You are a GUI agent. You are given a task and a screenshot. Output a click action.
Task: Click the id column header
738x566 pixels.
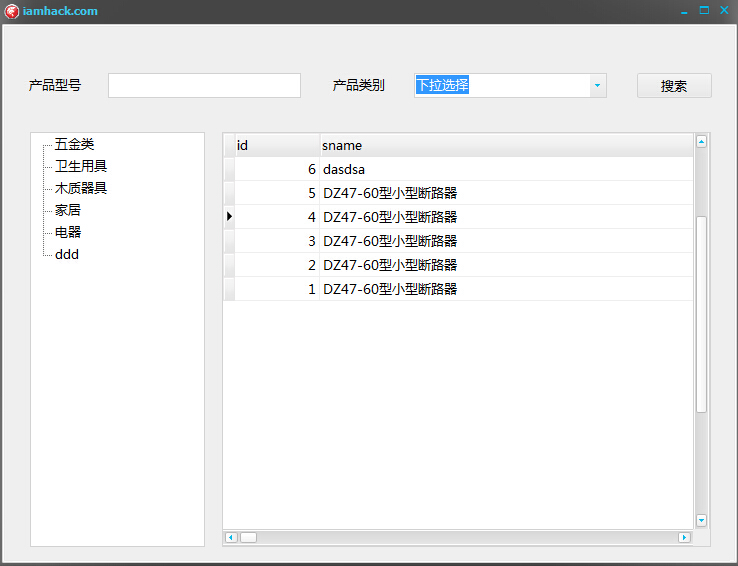pyautogui.click(x=277, y=145)
